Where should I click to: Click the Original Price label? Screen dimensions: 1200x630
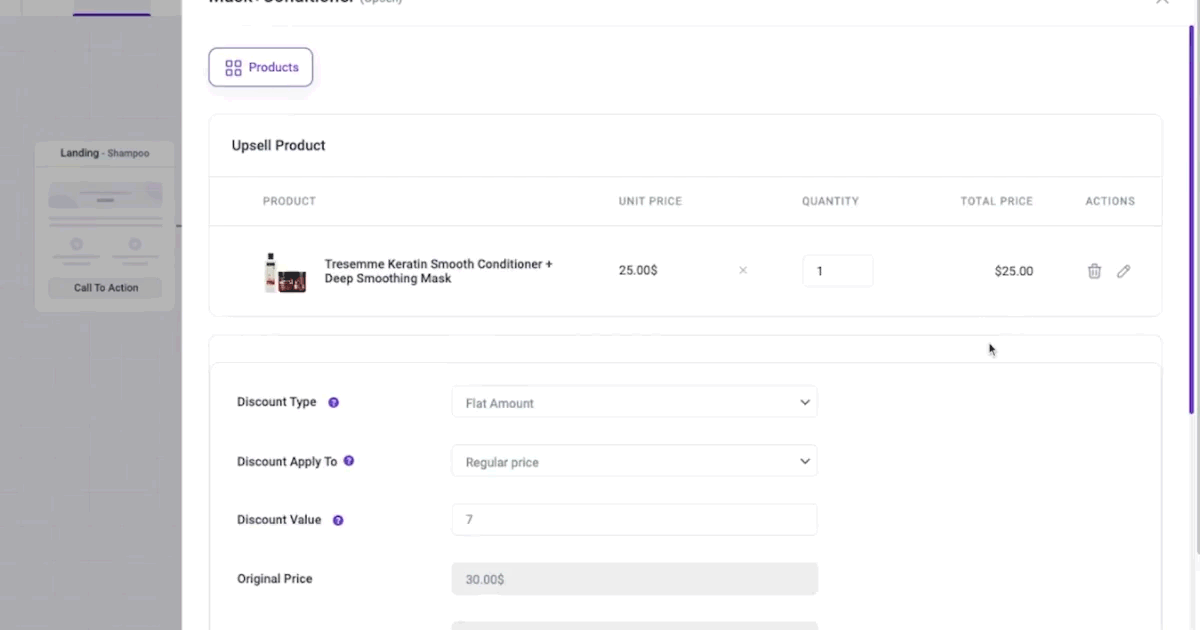point(275,579)
